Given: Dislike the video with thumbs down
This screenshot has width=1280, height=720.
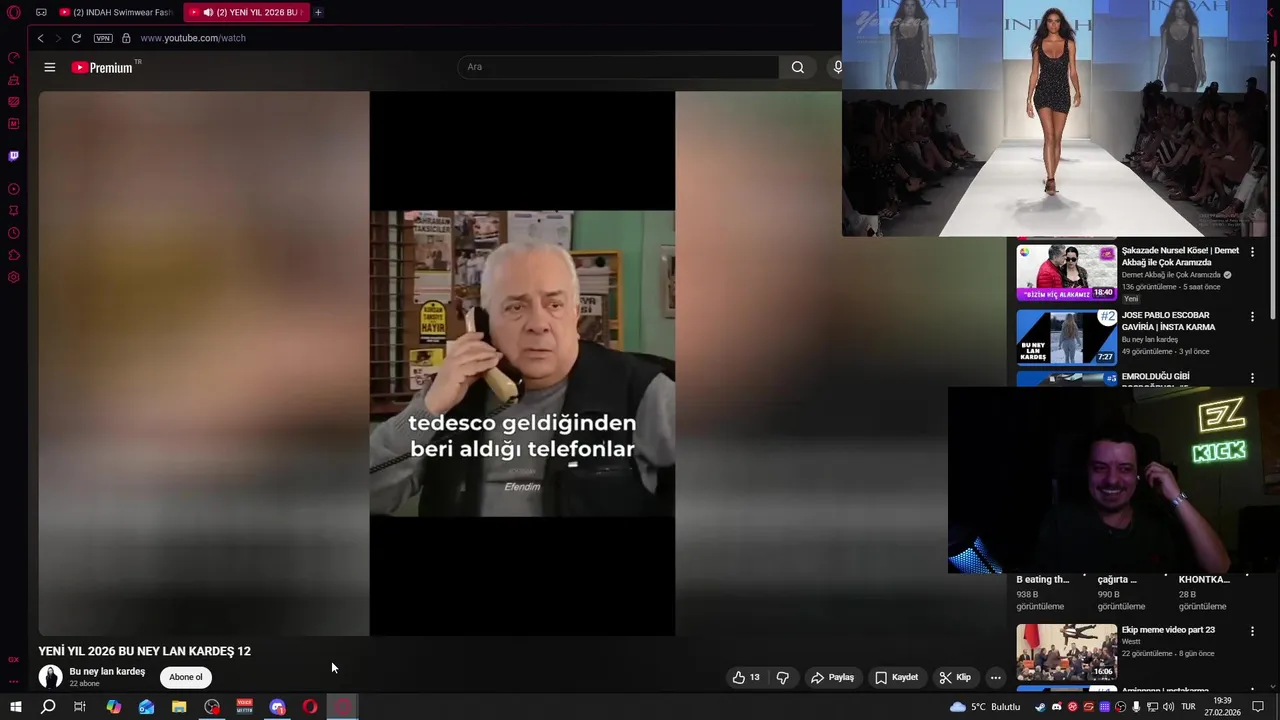Looking at the screenshot, I should pos(782,677).
